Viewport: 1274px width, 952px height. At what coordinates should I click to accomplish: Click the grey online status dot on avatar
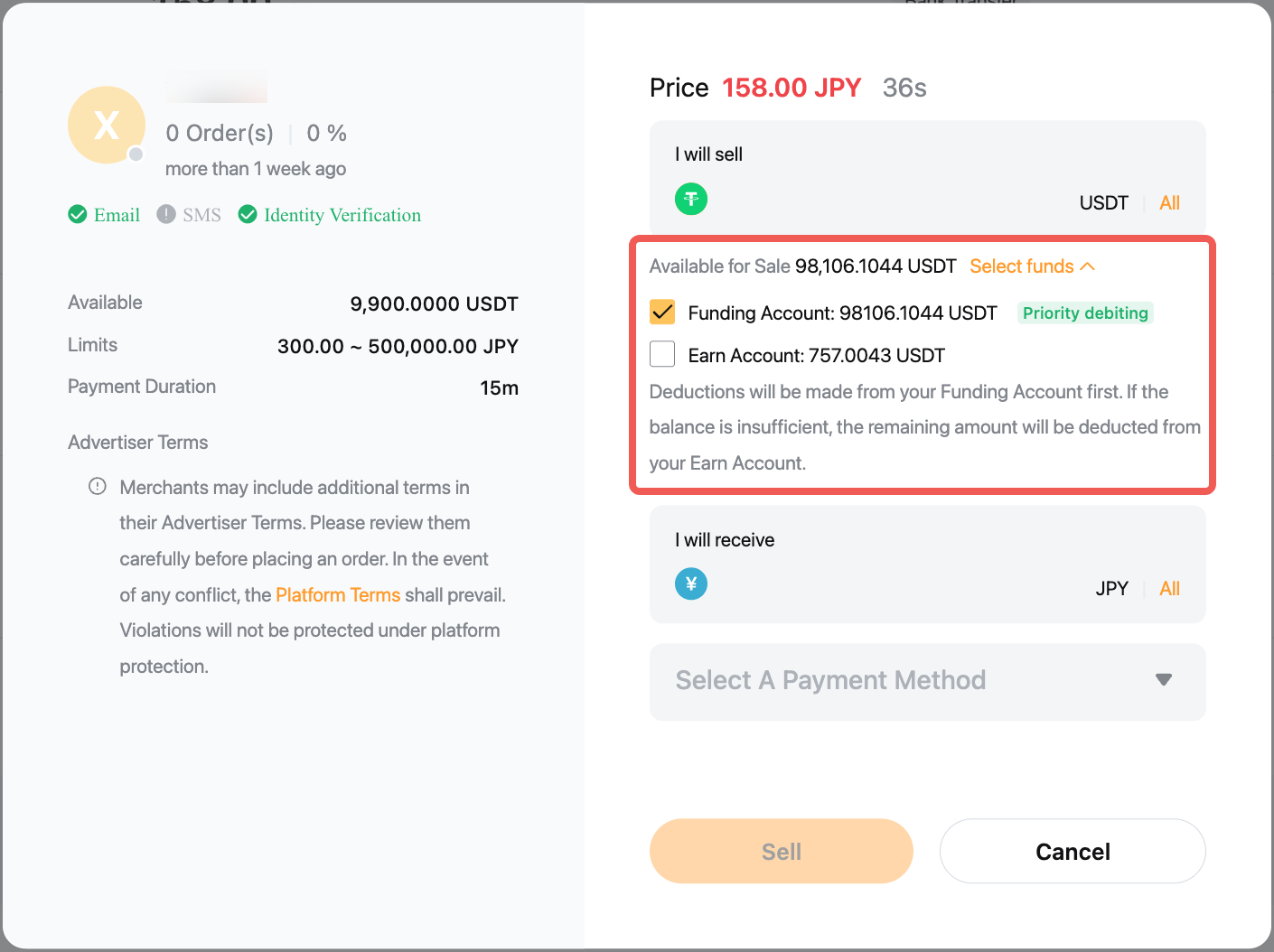(x=136, y=154)
